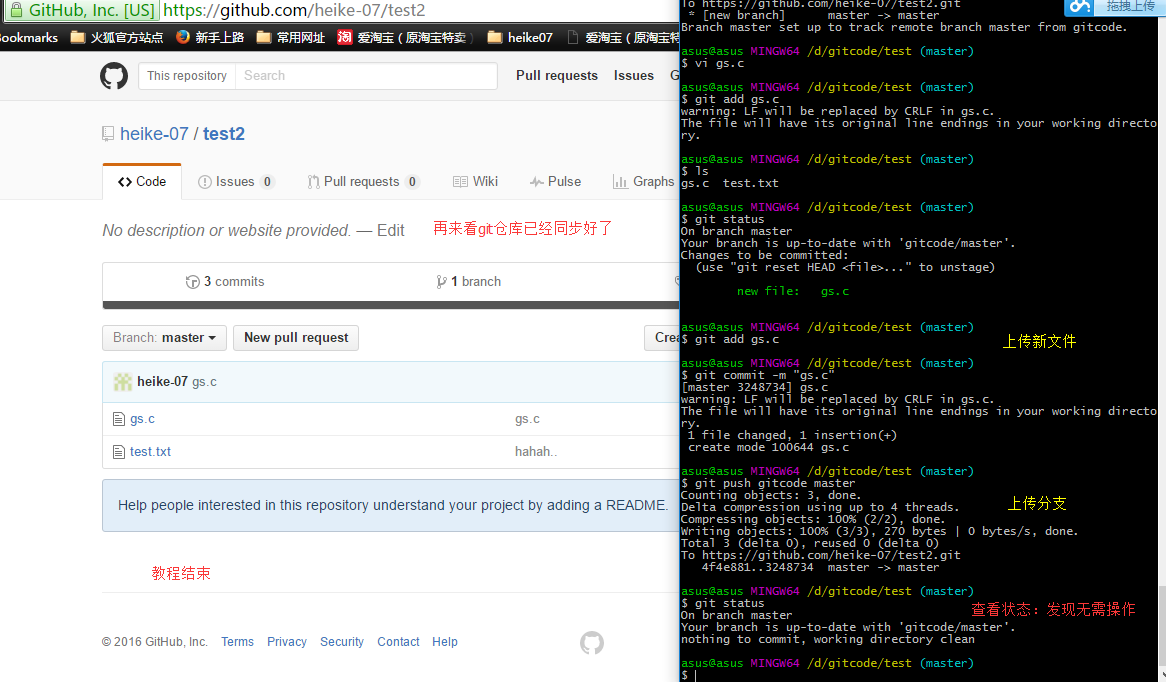The image size is (1166, 682).
Task: Click the heike-07 avatar identicon
Action: 123,382
